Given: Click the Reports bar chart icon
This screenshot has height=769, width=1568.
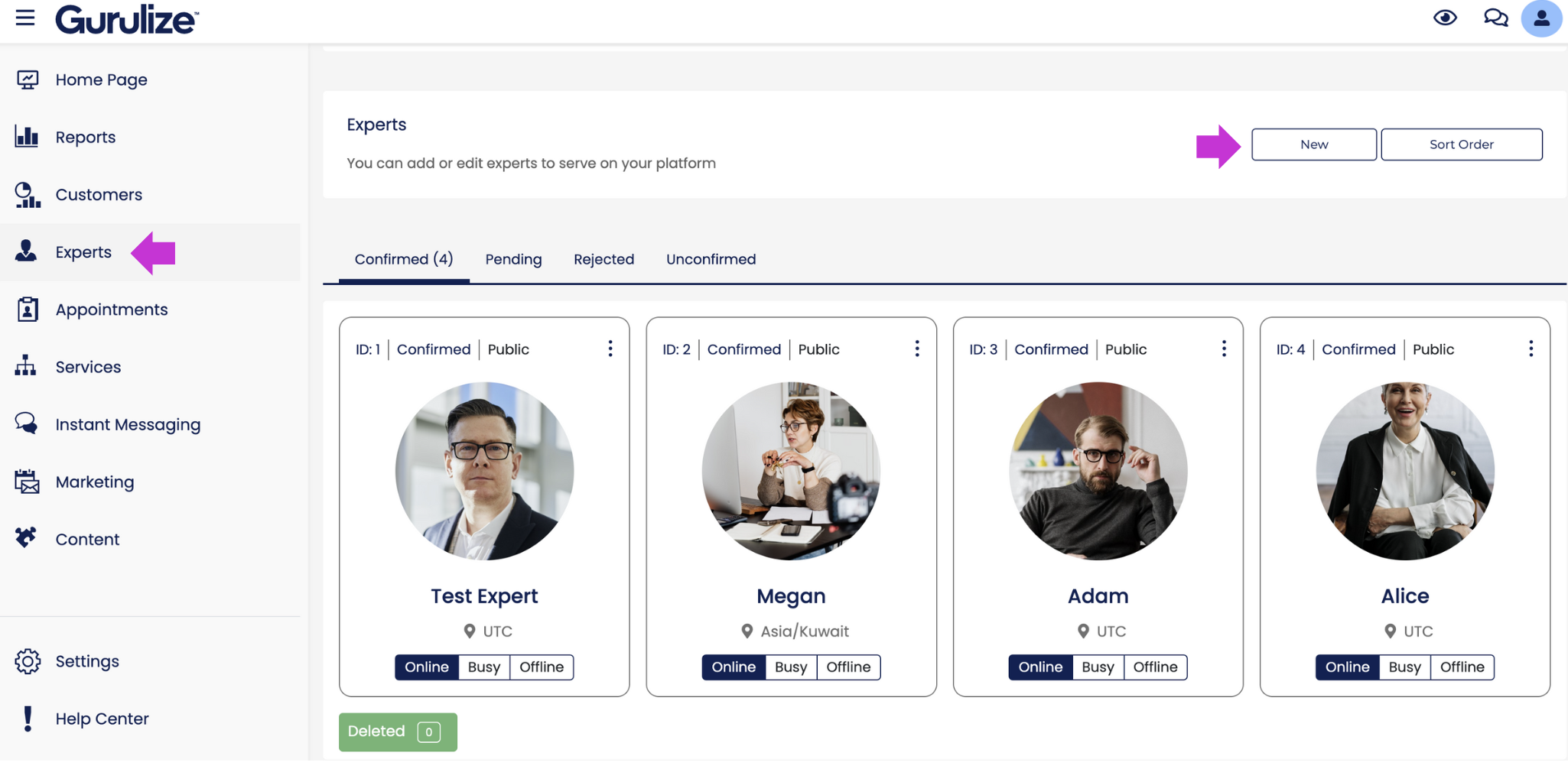Looking at the screenshot, I should (x=27, y=137).
